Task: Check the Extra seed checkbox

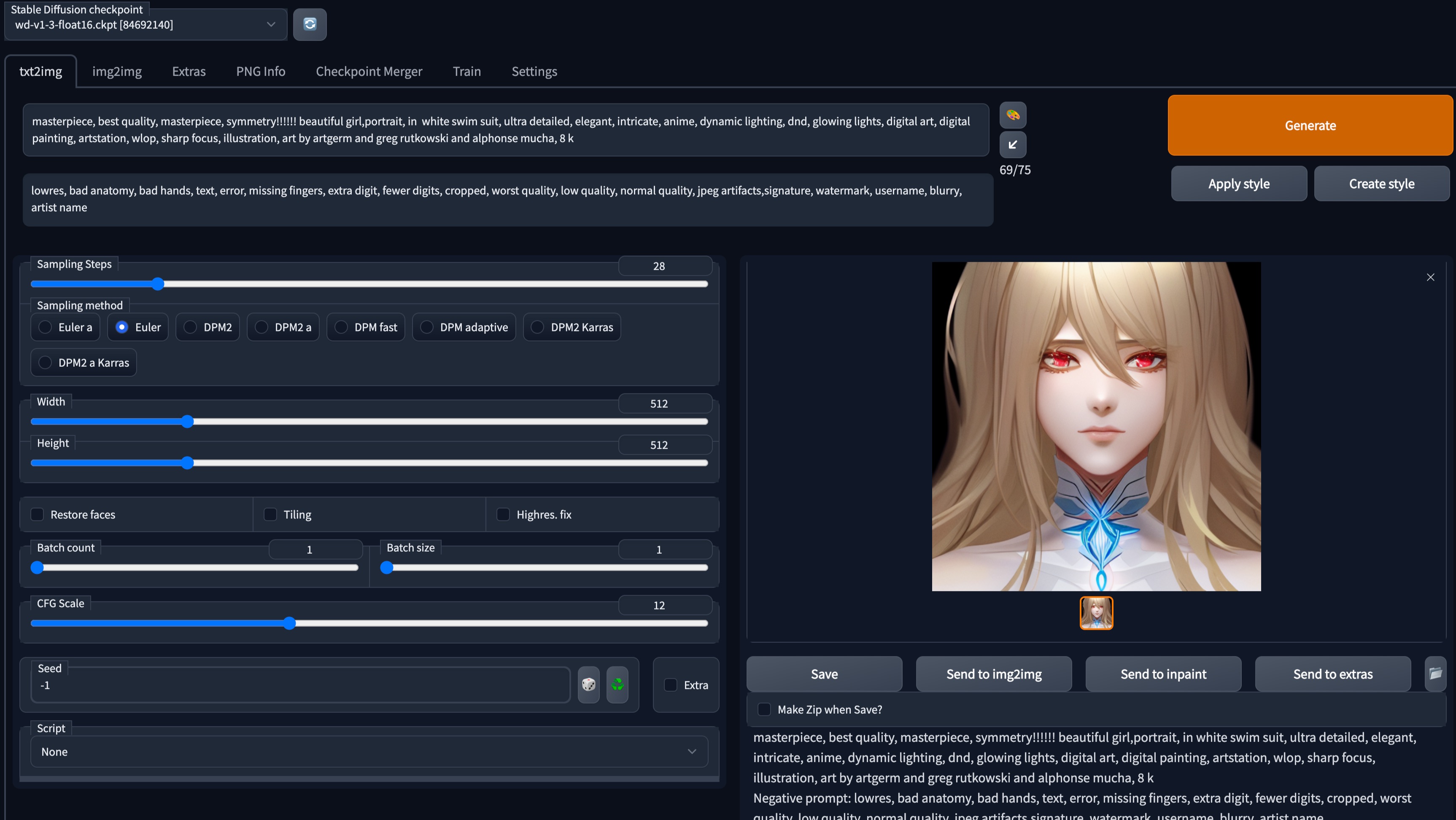Action: point(671,685)
